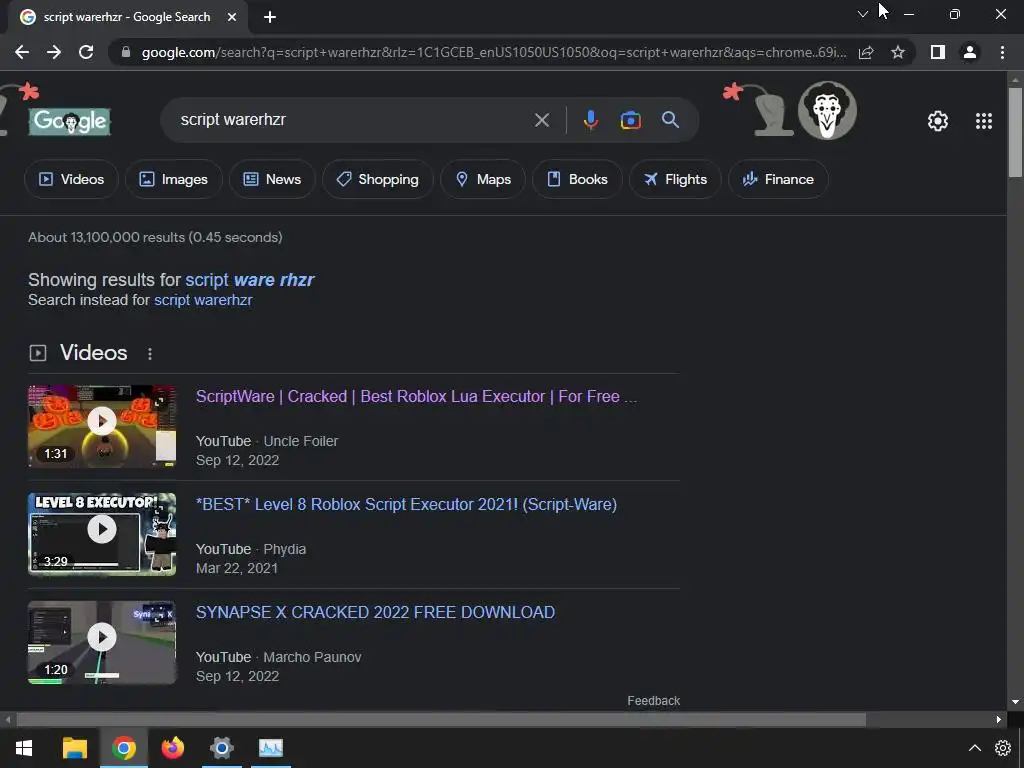Search instead for script warerhzr
Viewport: 1024px width, 768px height.
coord(203,300)
